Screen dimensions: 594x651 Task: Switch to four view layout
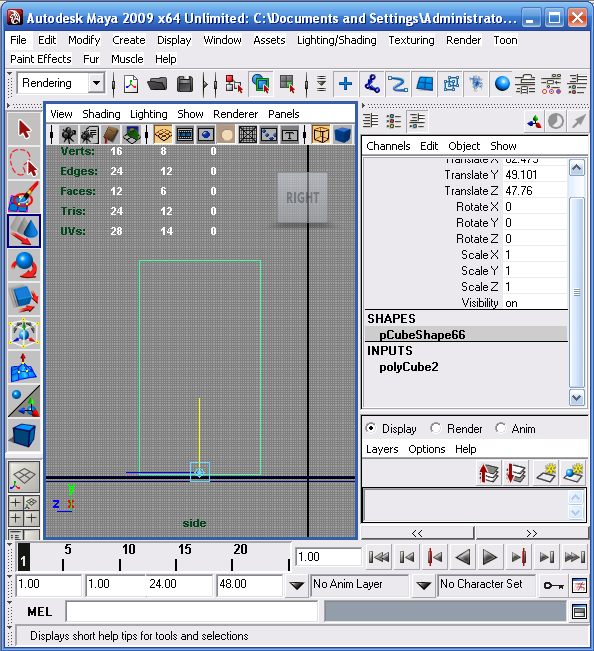(24, 511)
